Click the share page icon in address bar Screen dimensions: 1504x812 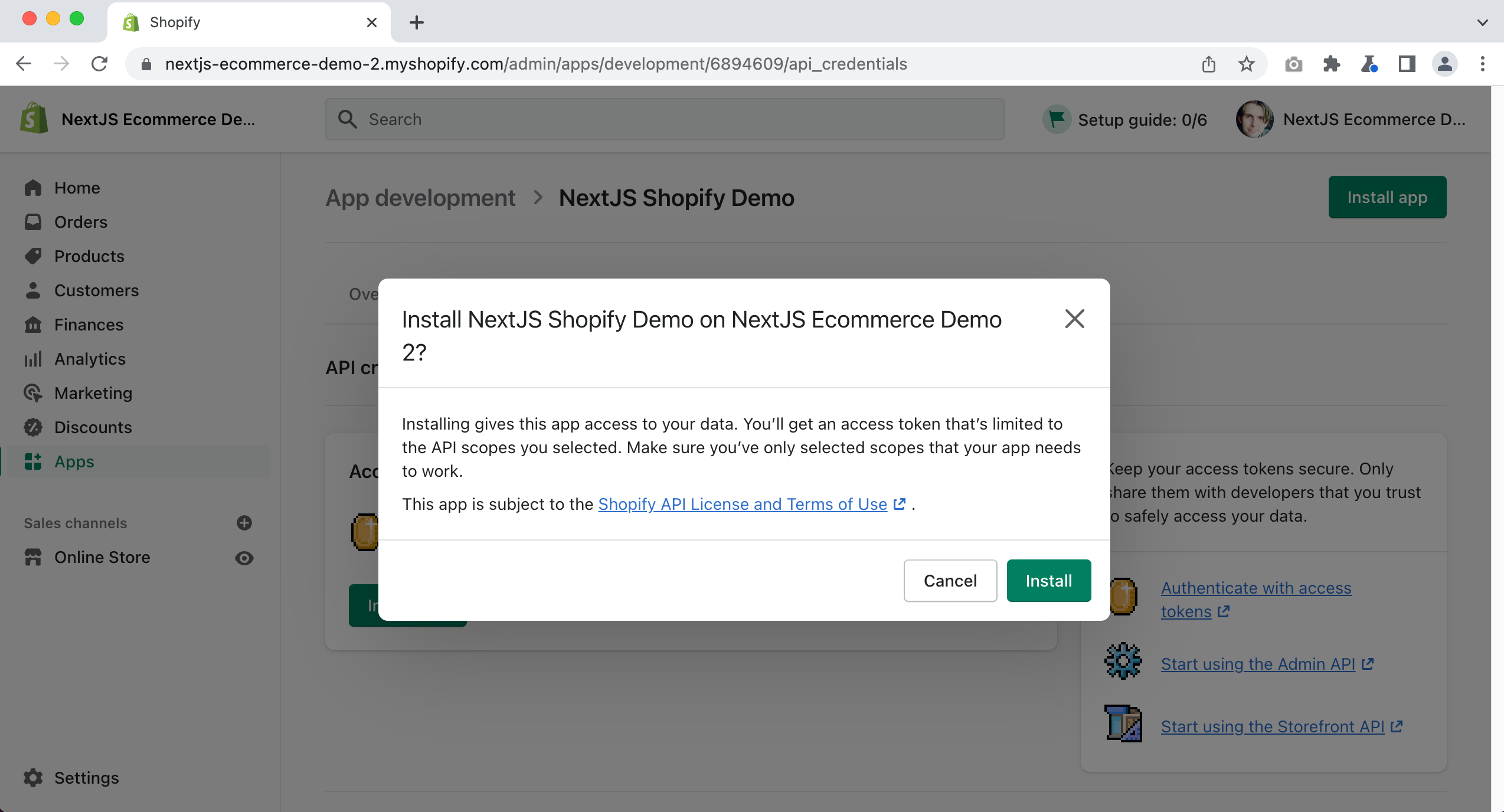(1209, 64)
